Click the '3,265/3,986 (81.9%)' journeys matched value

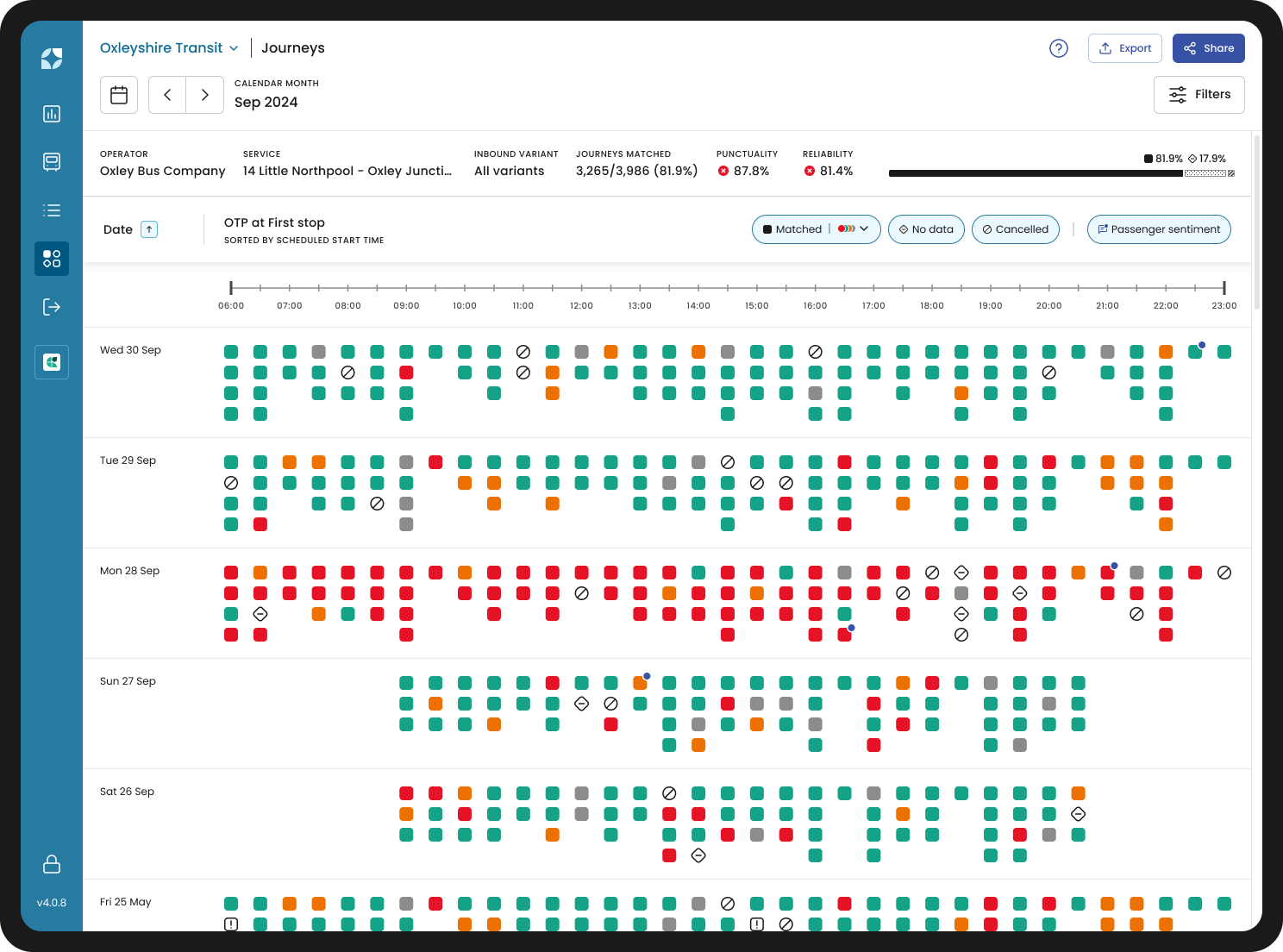[x=637, y=171]
